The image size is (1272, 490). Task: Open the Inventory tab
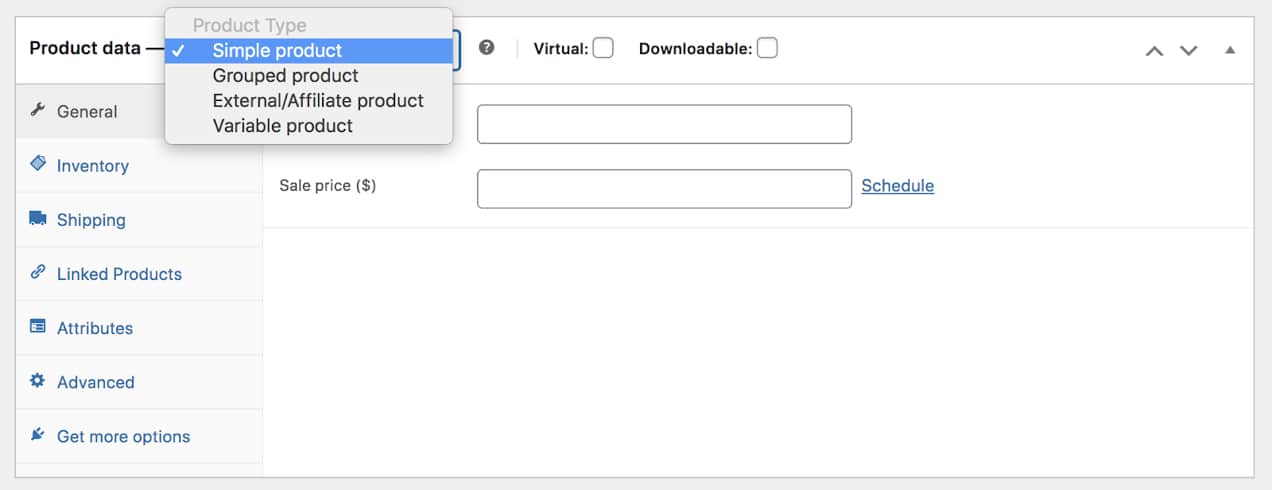tap(93, 166)
